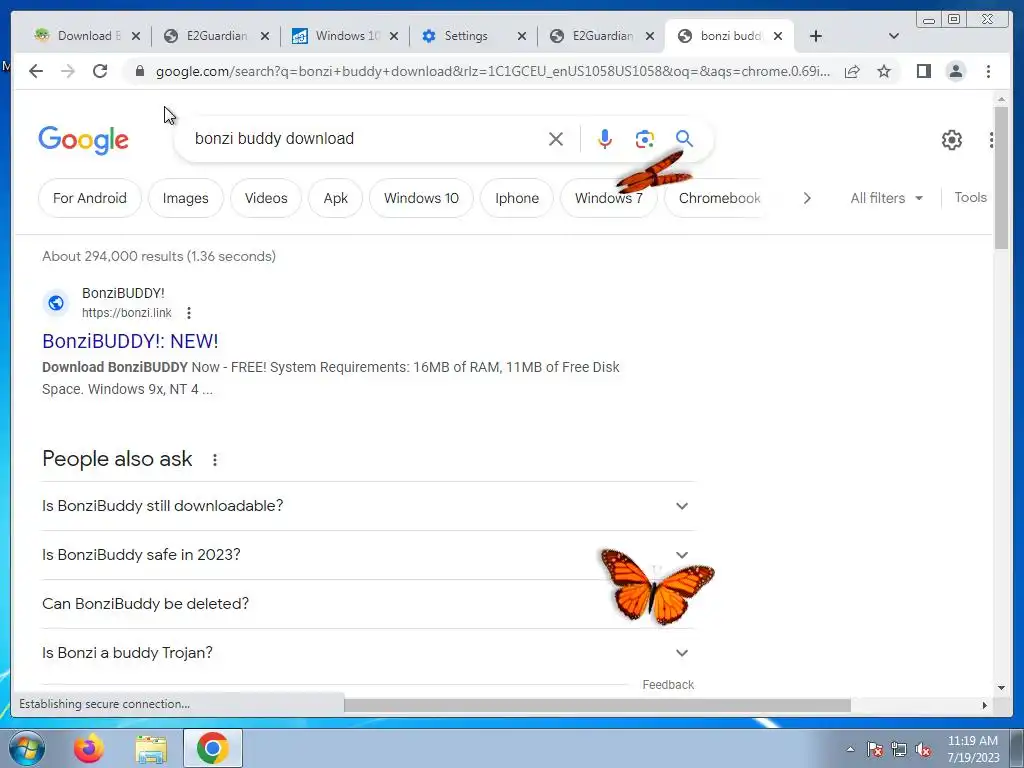Apply the Apk filter chip

pyautogui.click(x=336, y=198)
